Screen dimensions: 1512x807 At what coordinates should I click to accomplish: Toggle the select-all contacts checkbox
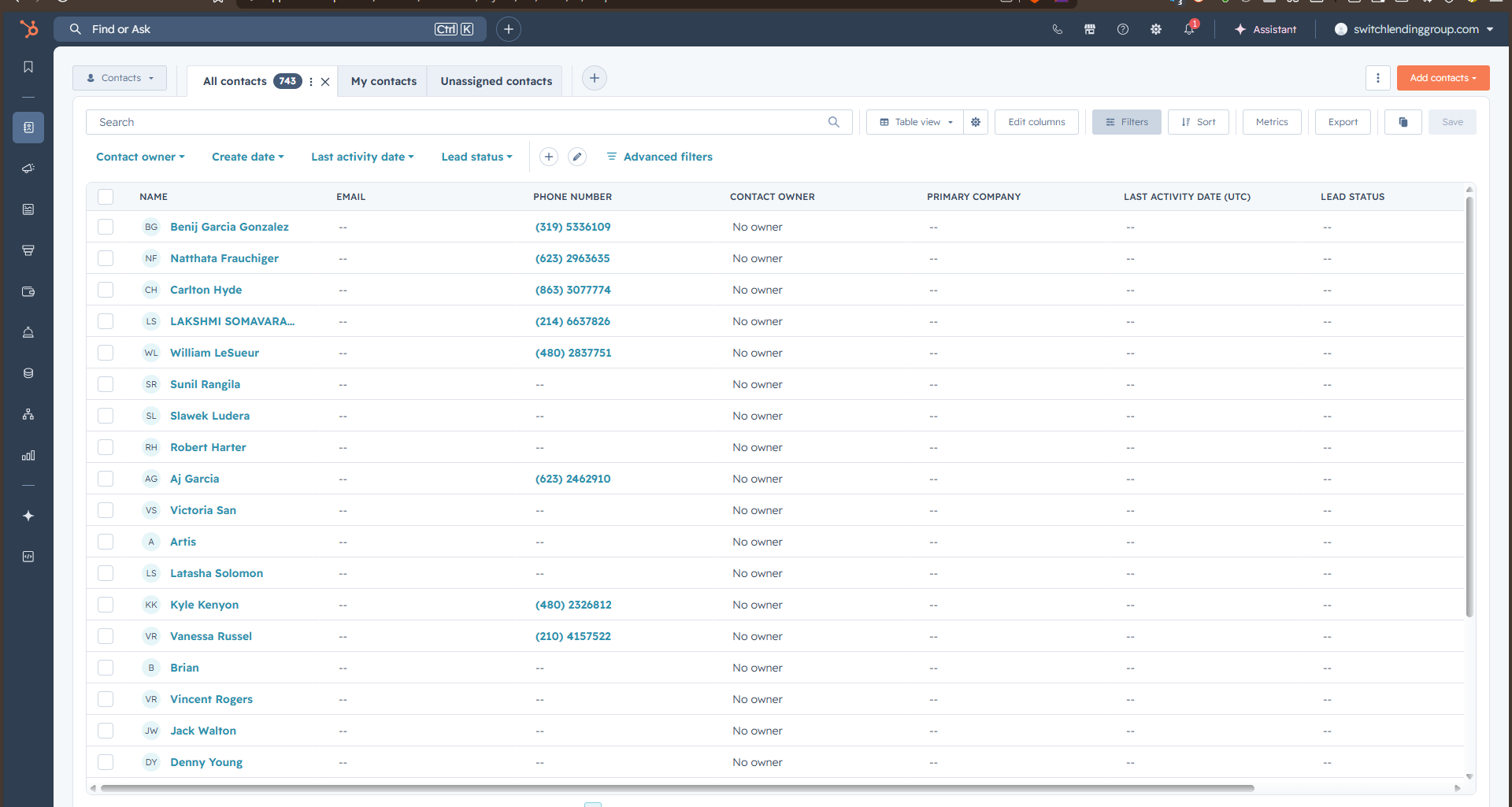(x=106, y=197)
